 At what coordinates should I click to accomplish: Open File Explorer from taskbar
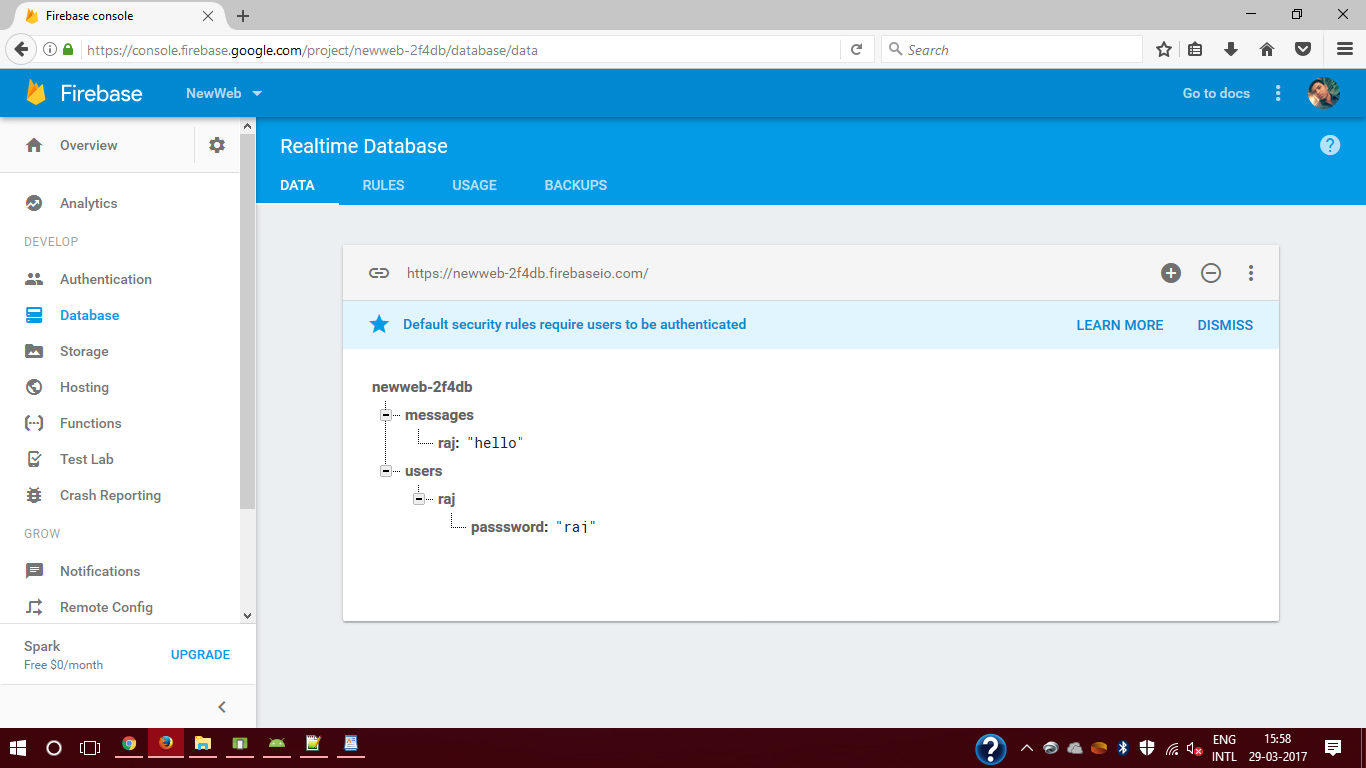203,744
